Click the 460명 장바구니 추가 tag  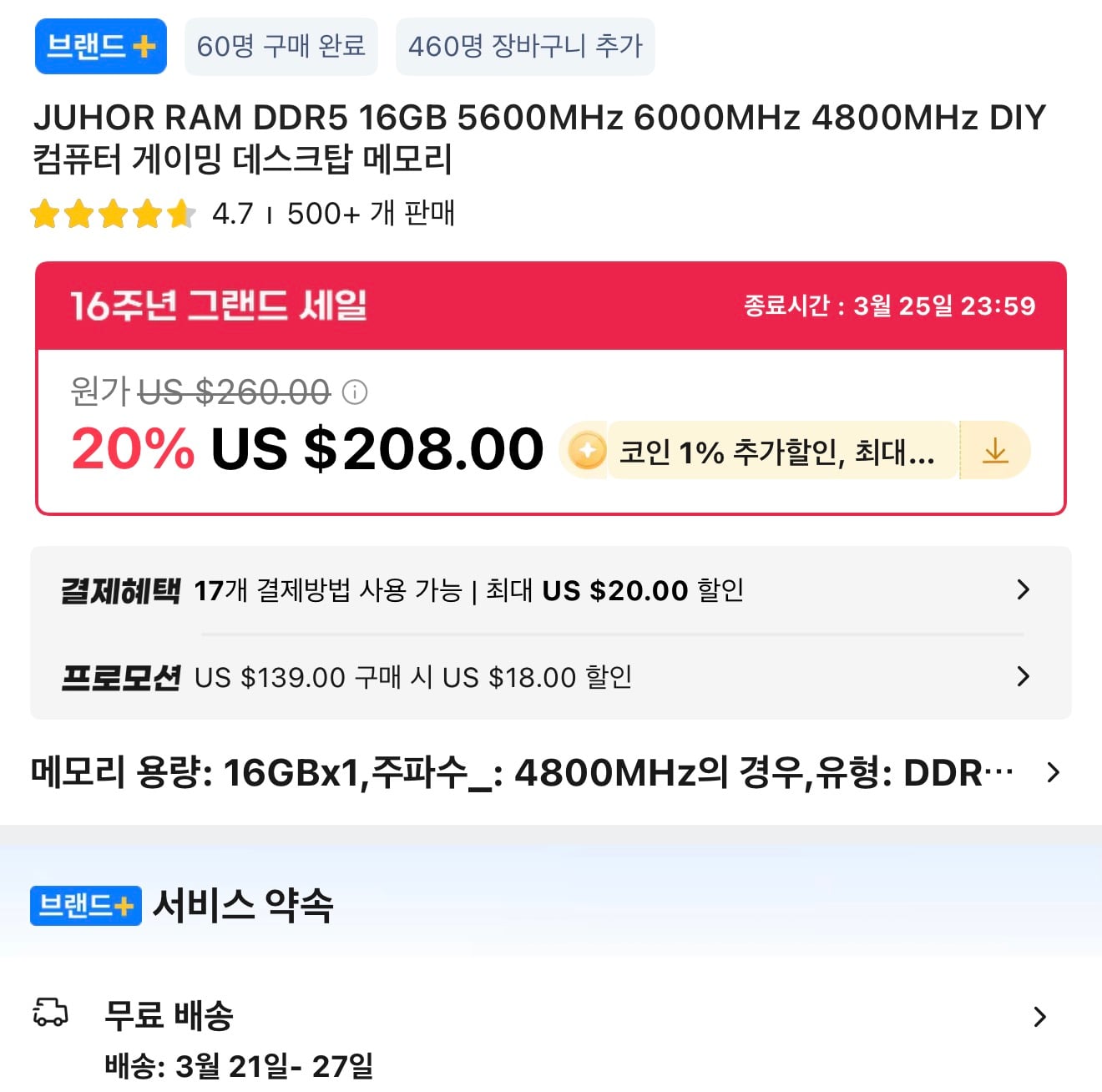(525, 47)
